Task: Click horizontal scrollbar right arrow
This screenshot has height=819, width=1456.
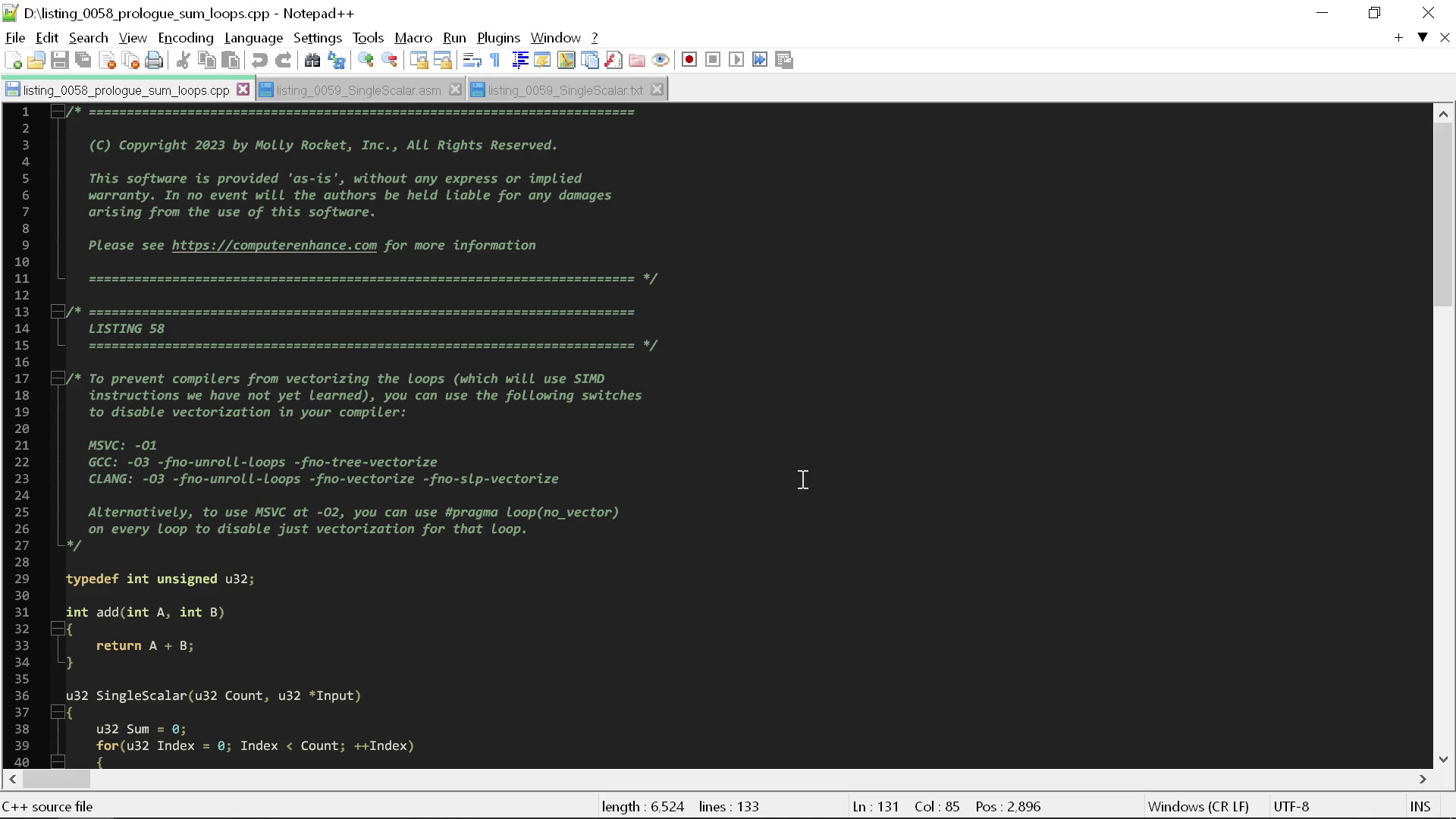Action: coord(1423,779)
